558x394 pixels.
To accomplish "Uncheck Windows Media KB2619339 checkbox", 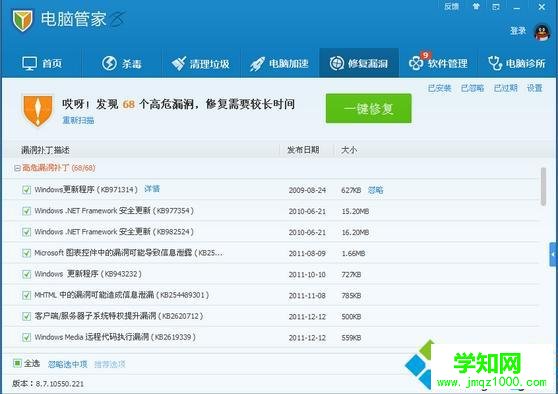I will (x=26, y=337).
